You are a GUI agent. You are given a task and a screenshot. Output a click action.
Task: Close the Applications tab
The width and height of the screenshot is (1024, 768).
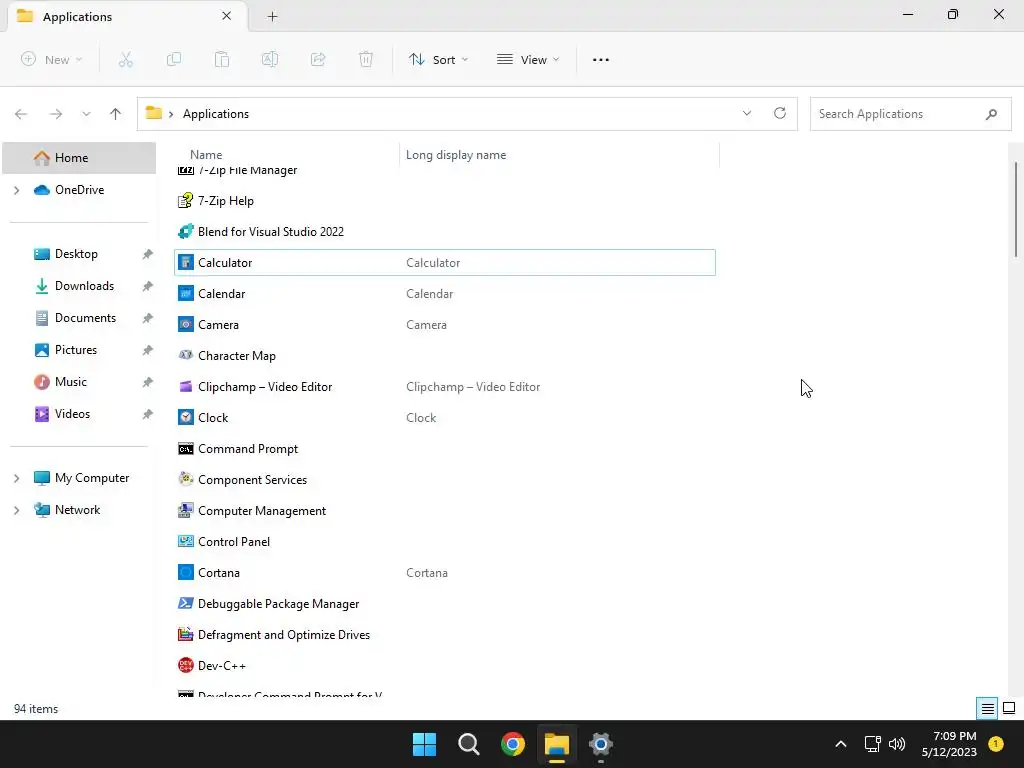(227, 16)
